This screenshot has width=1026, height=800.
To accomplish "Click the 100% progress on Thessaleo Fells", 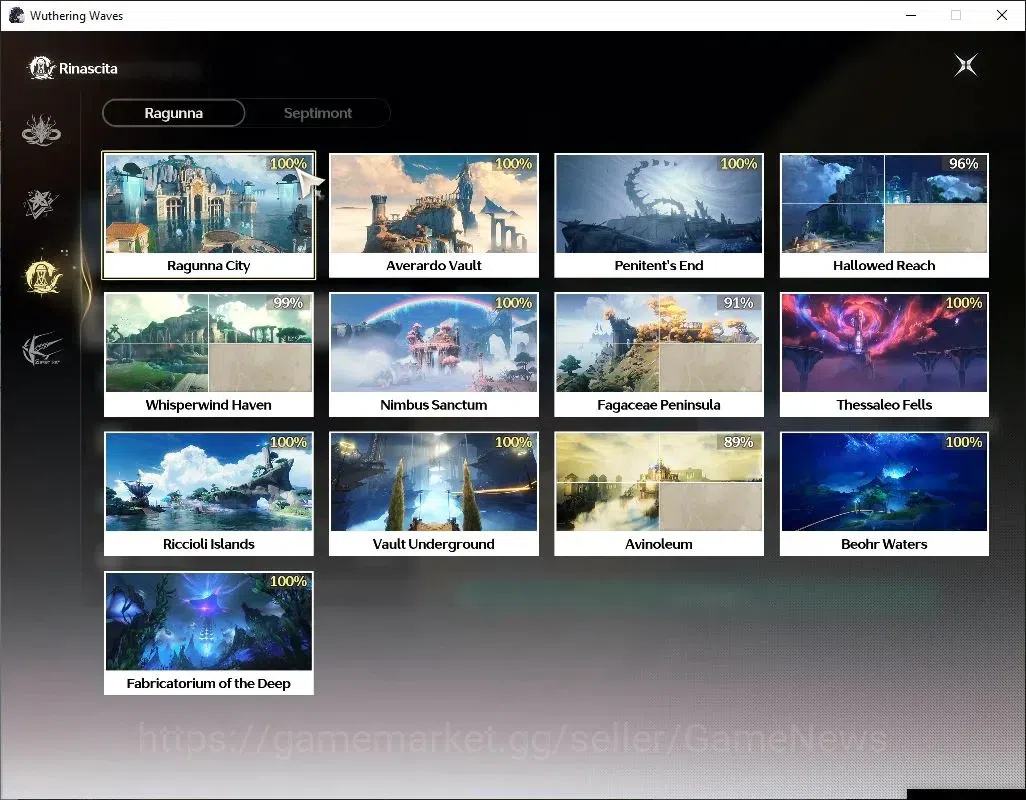I will point(964,303).
